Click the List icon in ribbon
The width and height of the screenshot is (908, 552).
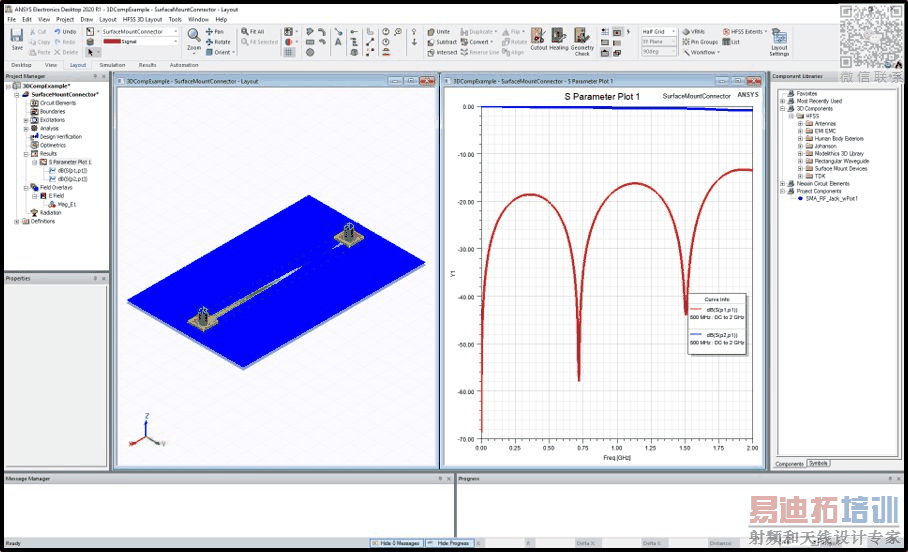[731, 42]
